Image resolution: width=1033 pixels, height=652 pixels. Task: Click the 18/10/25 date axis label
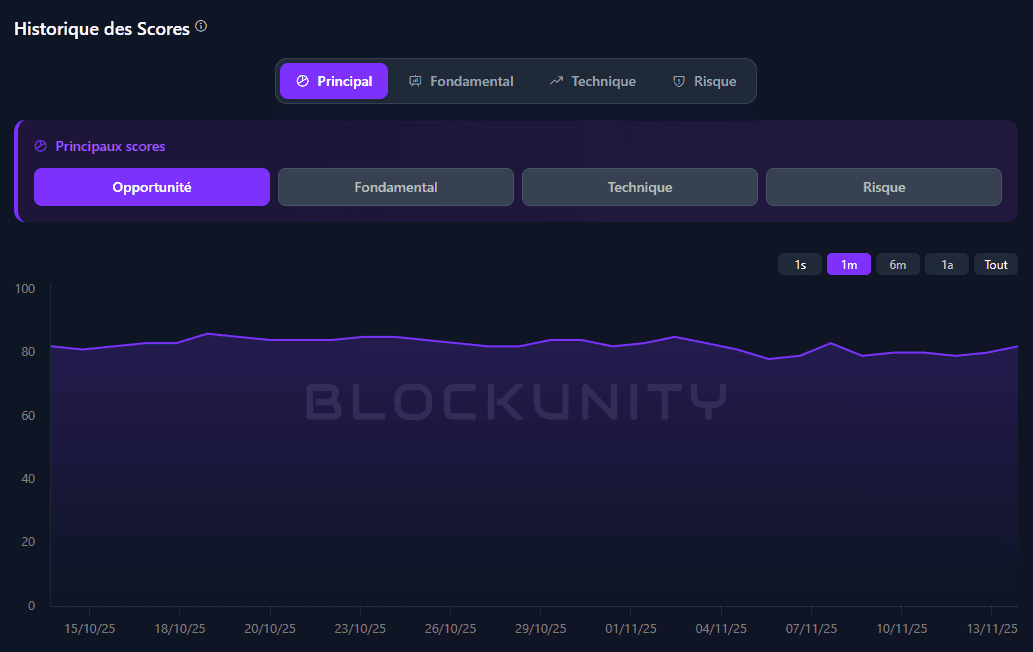[180, 629]
